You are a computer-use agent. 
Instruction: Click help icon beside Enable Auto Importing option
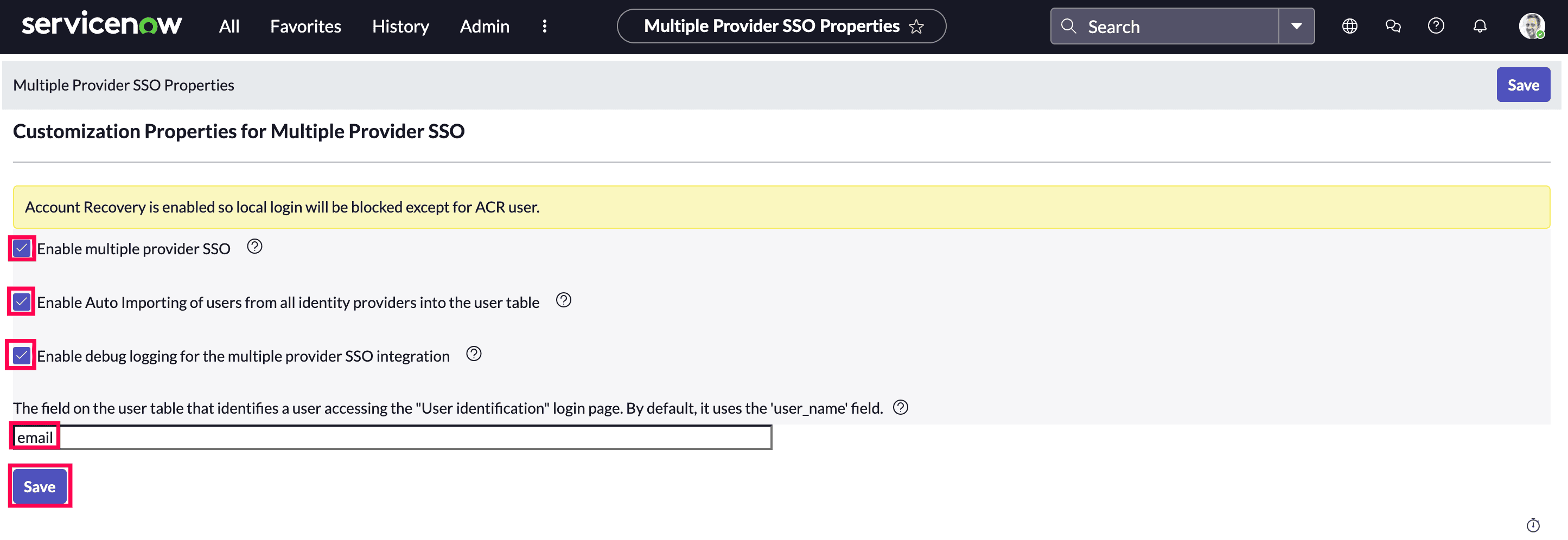[564, 300]
